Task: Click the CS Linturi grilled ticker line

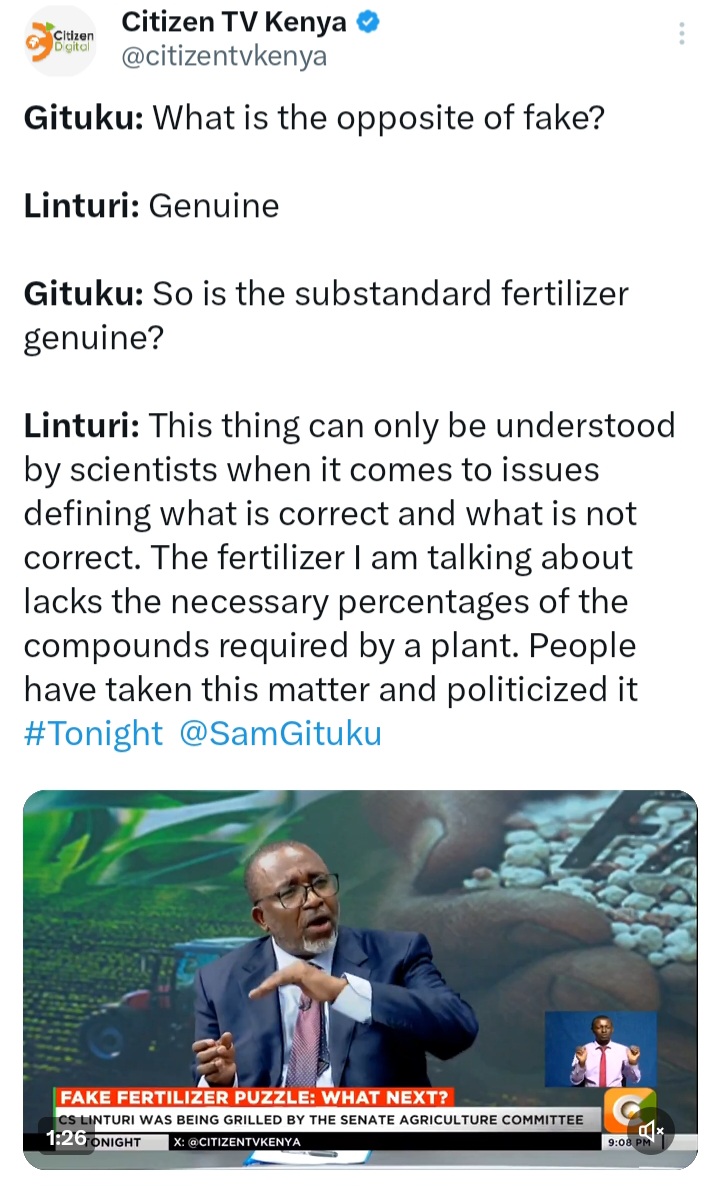Action: pyautogui.click(x=321, y=1119)
